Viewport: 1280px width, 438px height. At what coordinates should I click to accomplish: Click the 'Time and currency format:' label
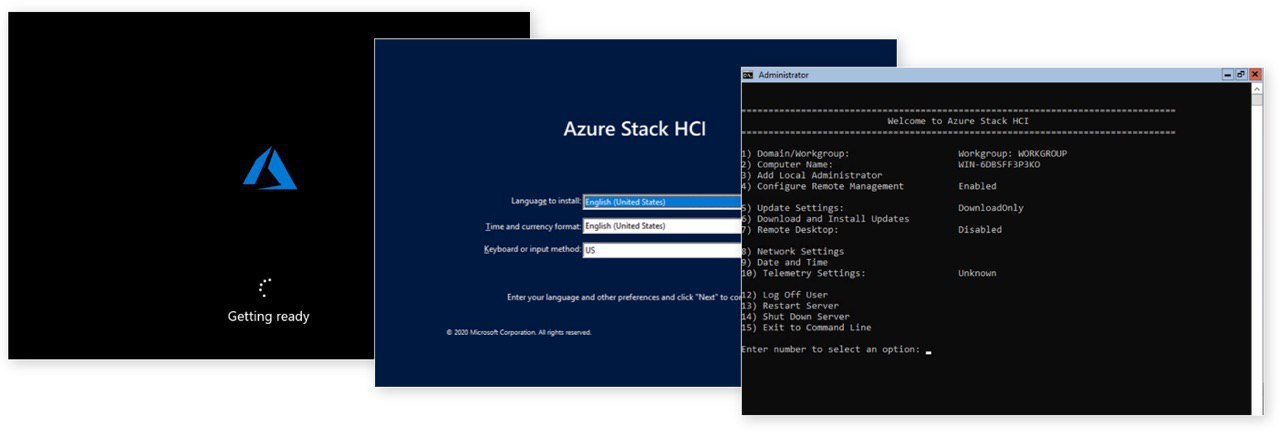point(533,226)
